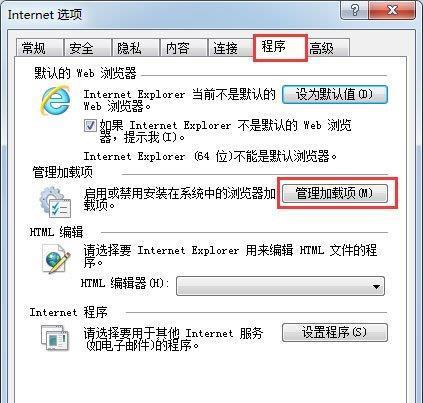Viewport: 423px width, 403px height.
Task: Open the HTML 编辑器 dropdown list
Action: pyautogui.click(x=280, y=286)
